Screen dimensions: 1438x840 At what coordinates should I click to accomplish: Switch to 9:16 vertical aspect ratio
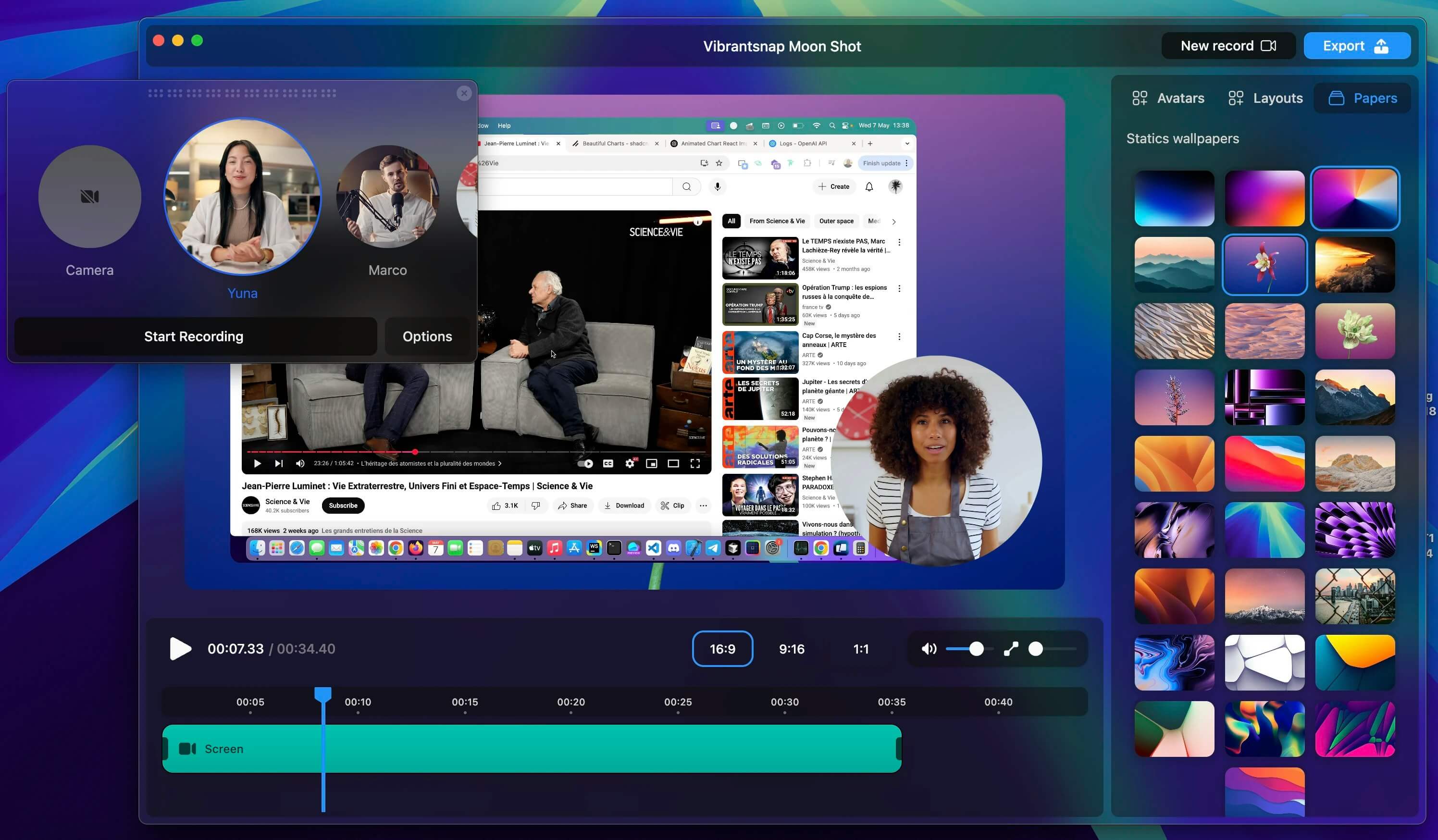tap(792, 649)
